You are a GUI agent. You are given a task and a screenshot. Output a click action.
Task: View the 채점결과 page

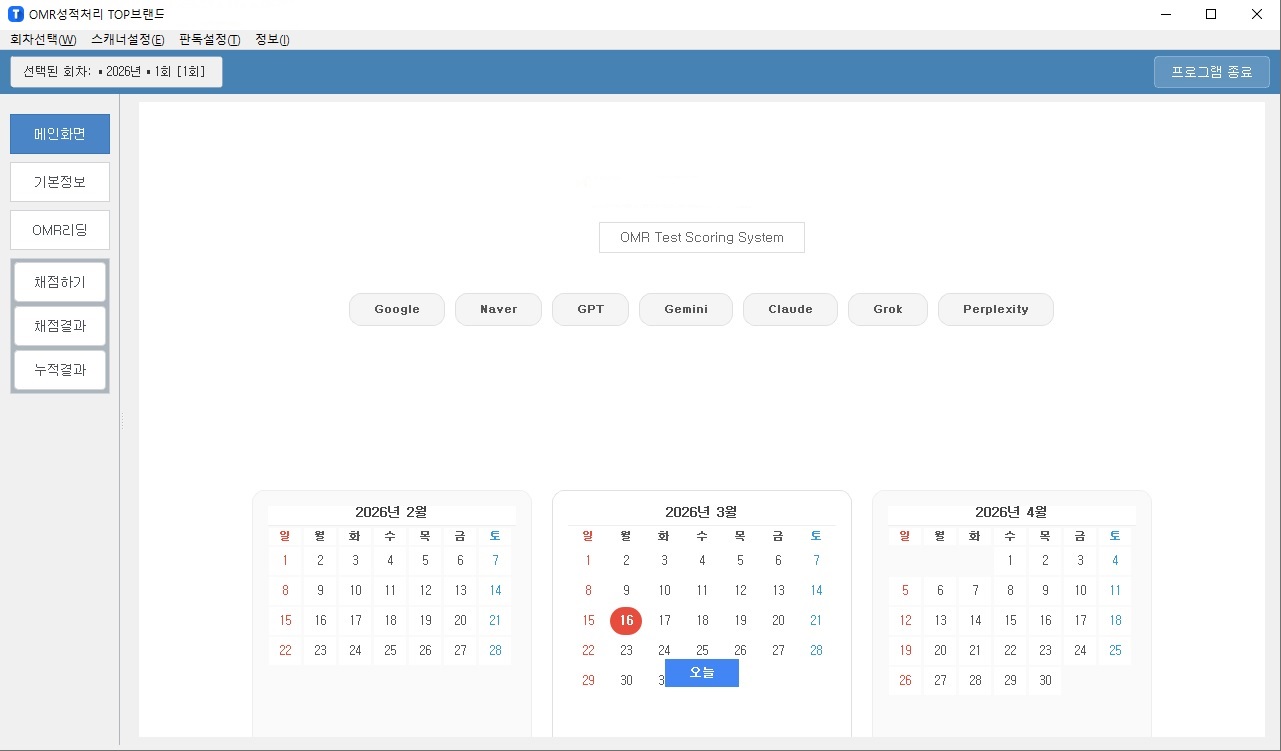(60, 326)
